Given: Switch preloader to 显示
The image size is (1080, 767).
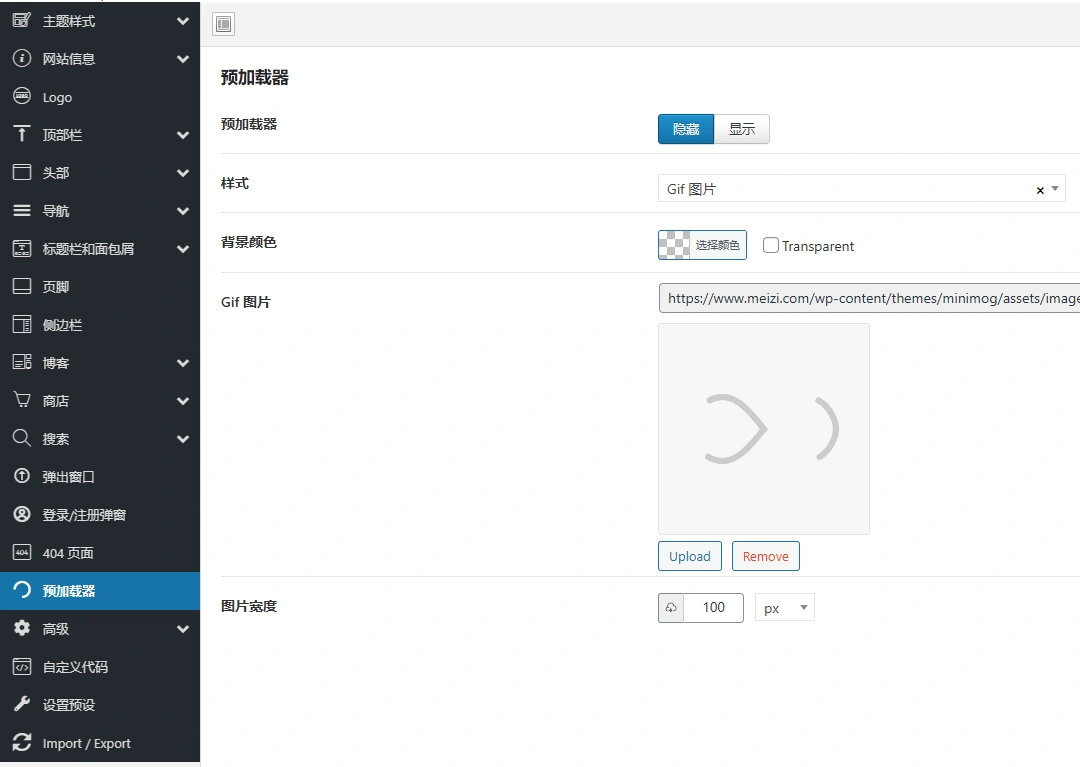Looking at the screenshot, I should point(741,128).
